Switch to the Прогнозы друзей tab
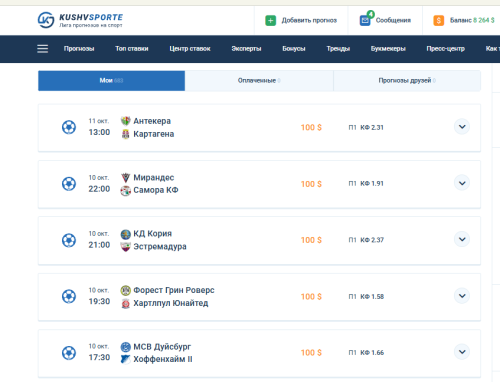Viewport: 500px width, 382px height. 407,81
